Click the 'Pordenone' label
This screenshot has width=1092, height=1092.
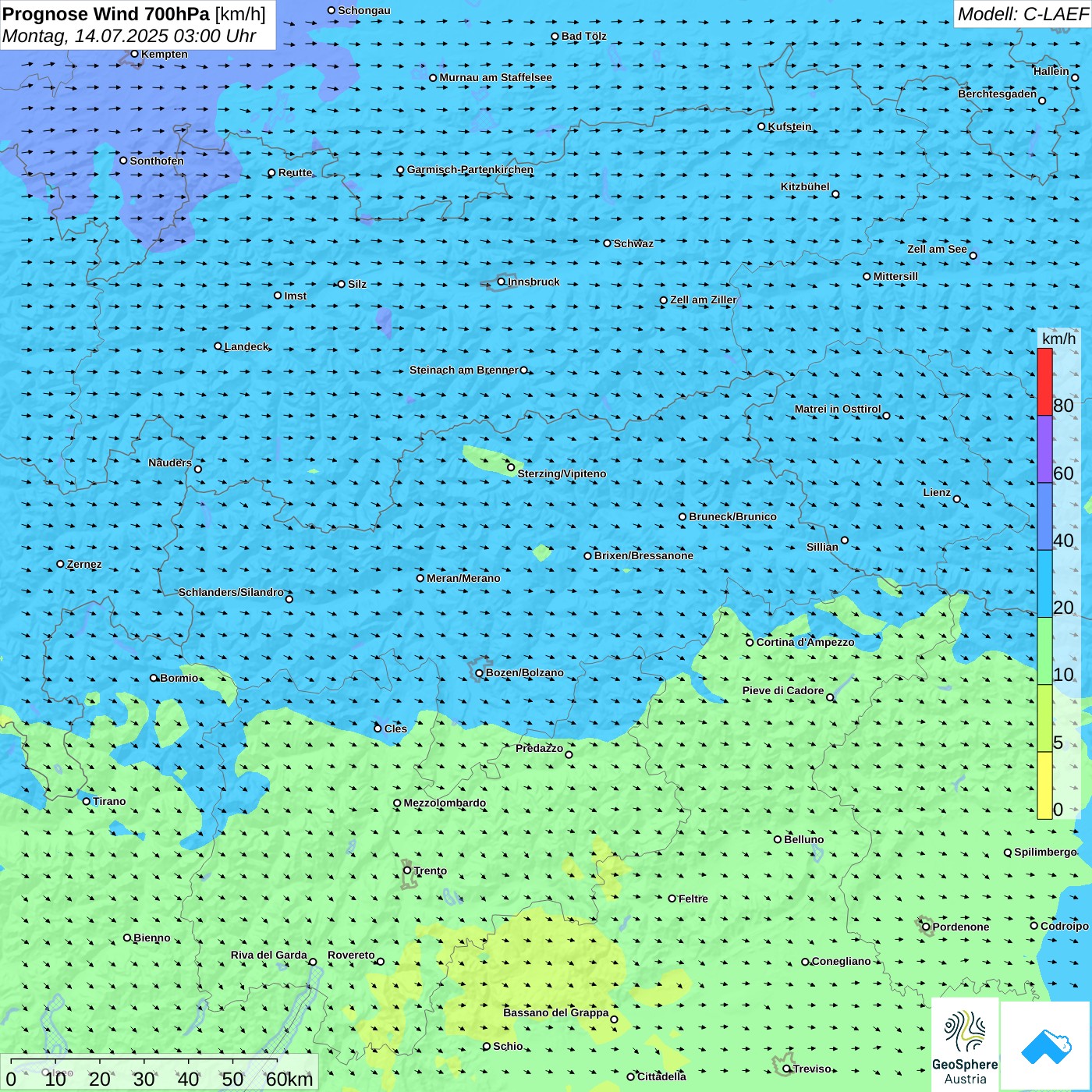(961, 927)
